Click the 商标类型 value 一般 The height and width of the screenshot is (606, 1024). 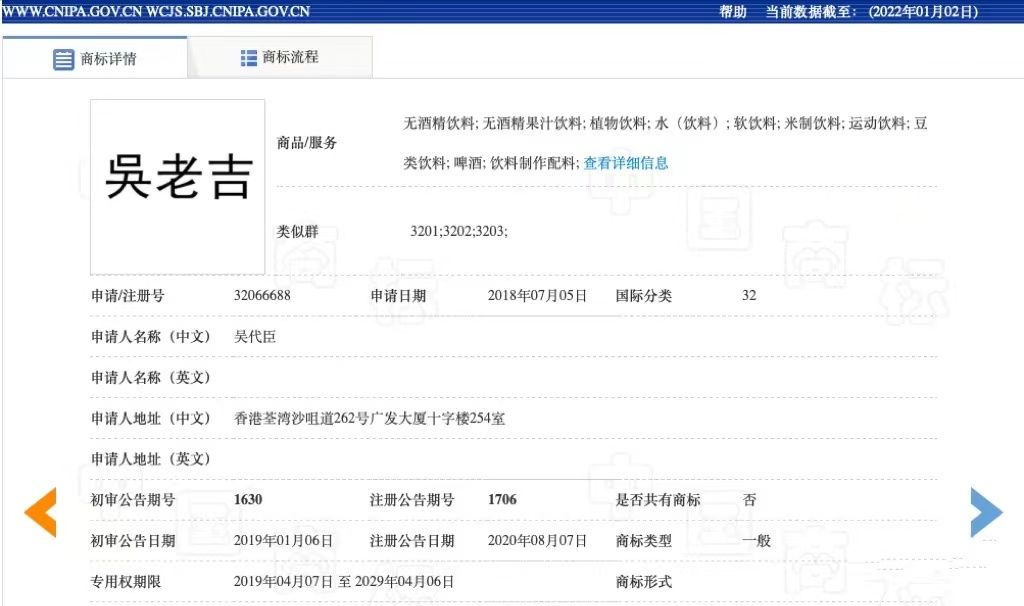click(x=756, y=541)
